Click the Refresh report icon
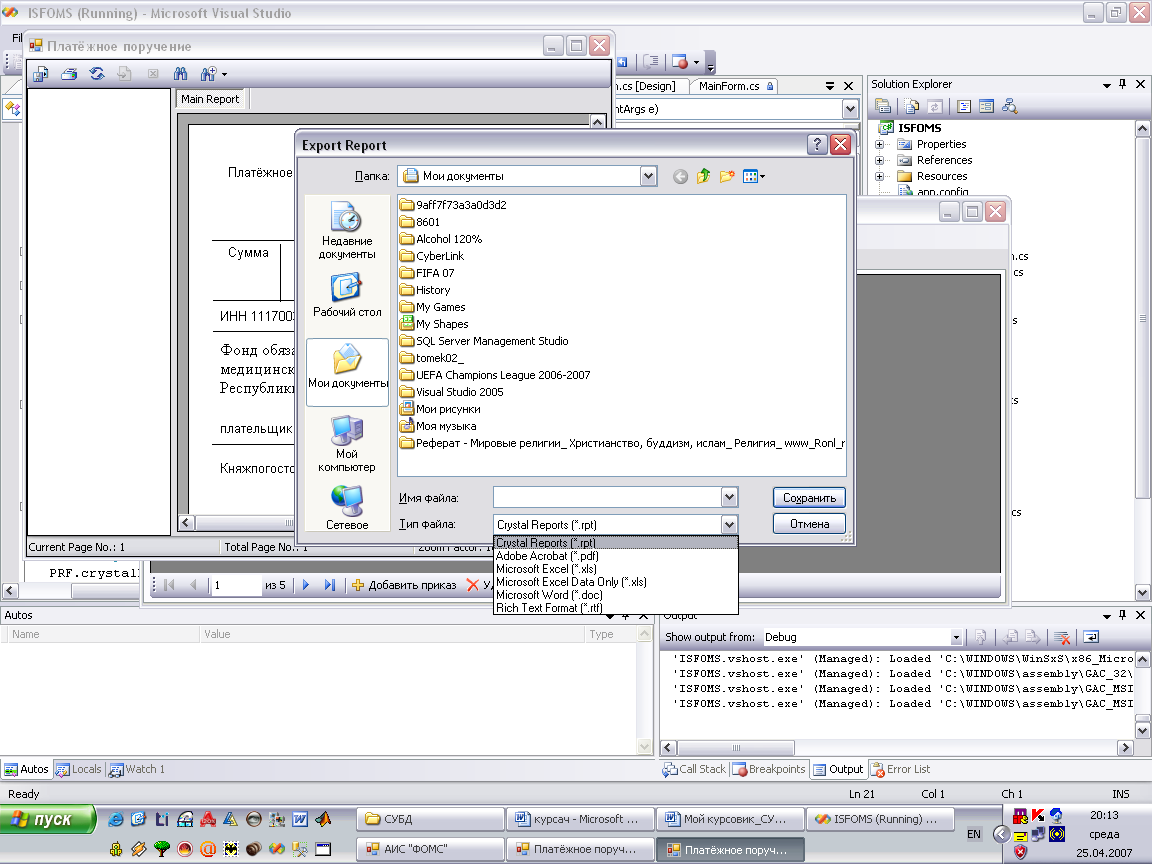This screenshot has width=1152, height=864. click(x=97, y=74)
